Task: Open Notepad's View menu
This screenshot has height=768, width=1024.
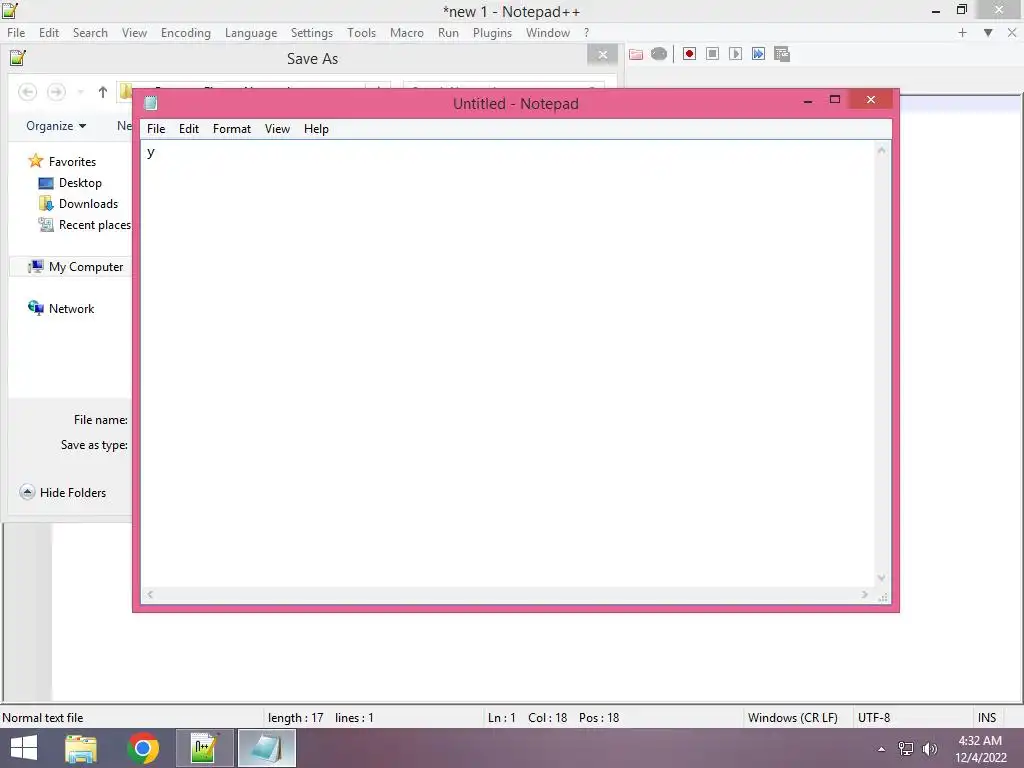Action: (278, 129)
